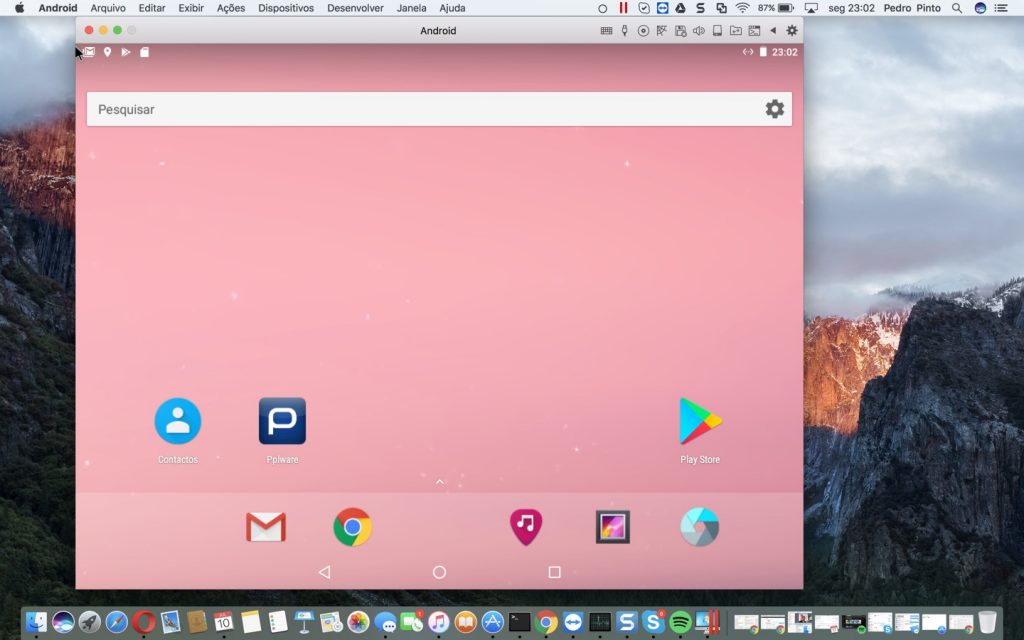Image resolution: width=1024 pixels, height=640 pixels.
Task: Click USB device icon in VM title bar
Action: tap(624, 31)
